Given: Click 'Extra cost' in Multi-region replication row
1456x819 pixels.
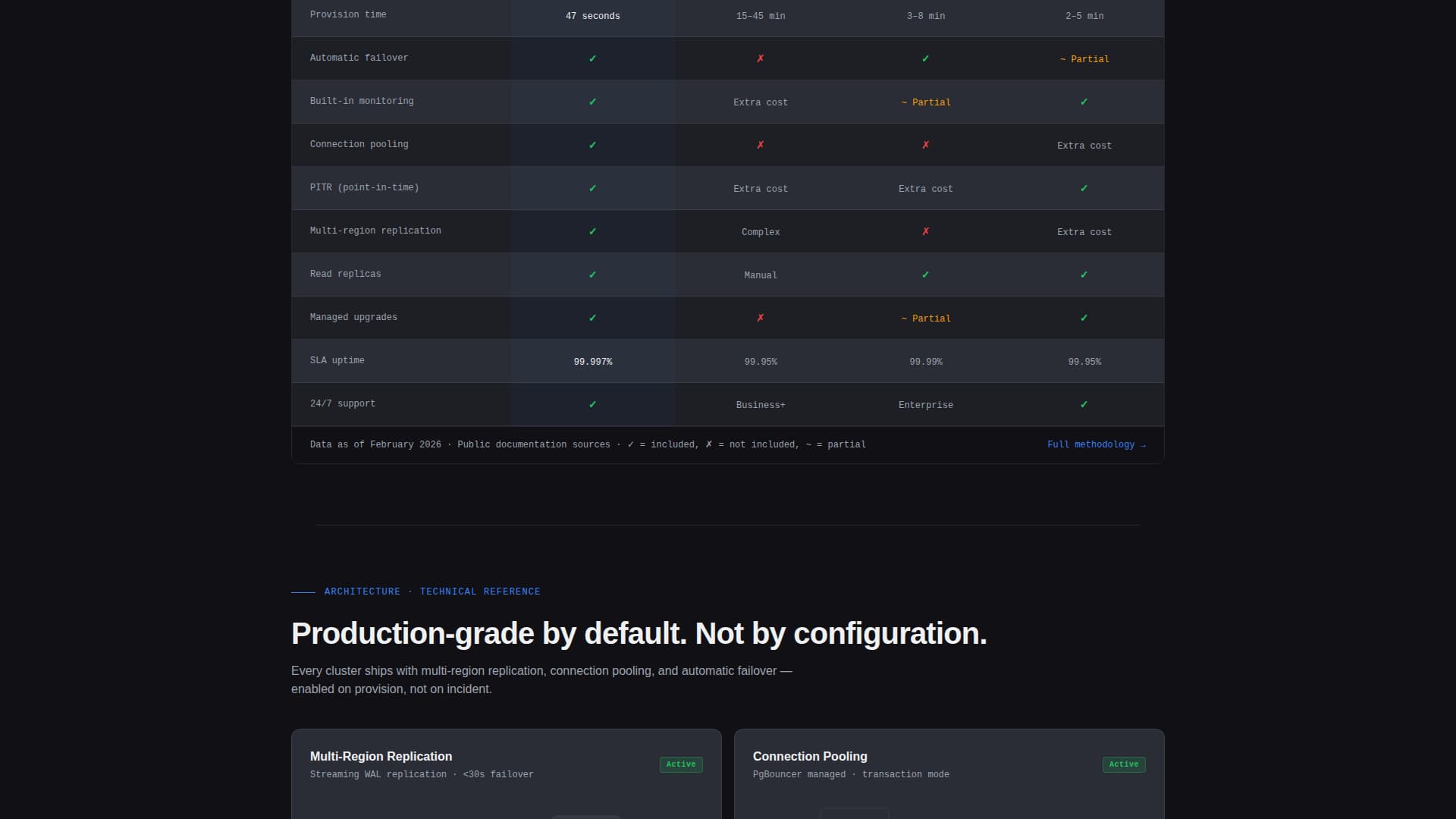Looking at the screenshot, I should click(1084, 232).
